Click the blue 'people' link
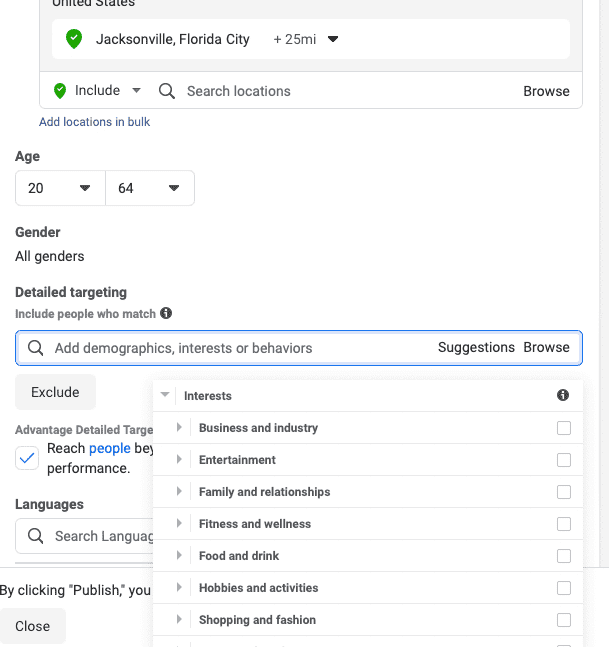The height and width of the screenshot is (647, 609). [x=110, y=448]
